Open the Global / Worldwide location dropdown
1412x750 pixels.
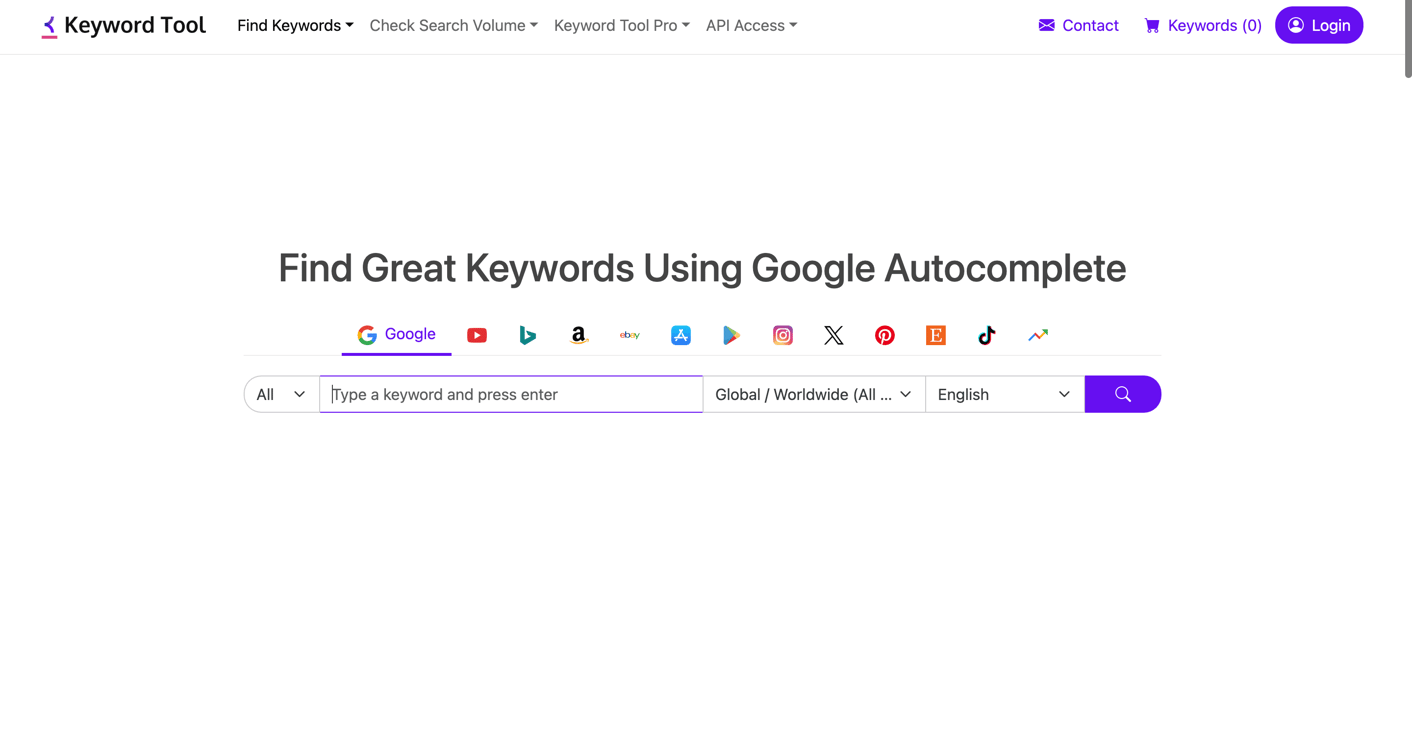(813, 394)
